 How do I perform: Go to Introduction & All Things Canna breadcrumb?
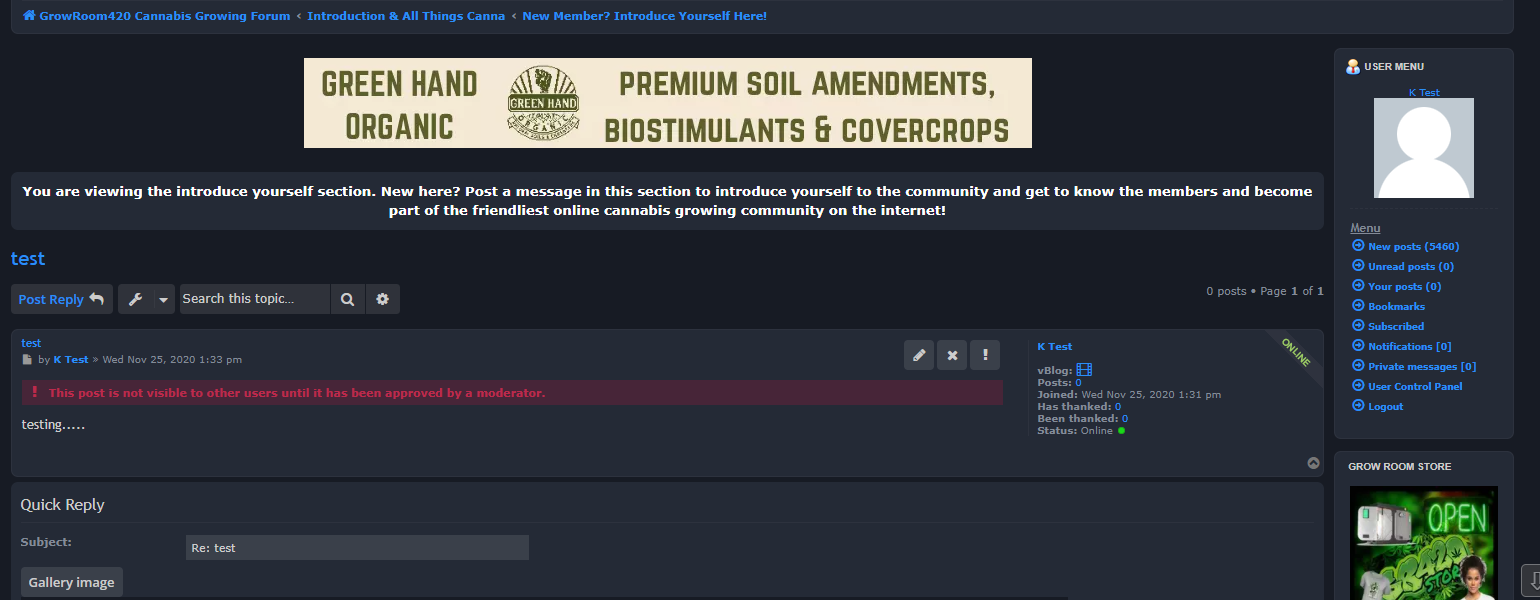pyautogui.click(x=406, y=16)
